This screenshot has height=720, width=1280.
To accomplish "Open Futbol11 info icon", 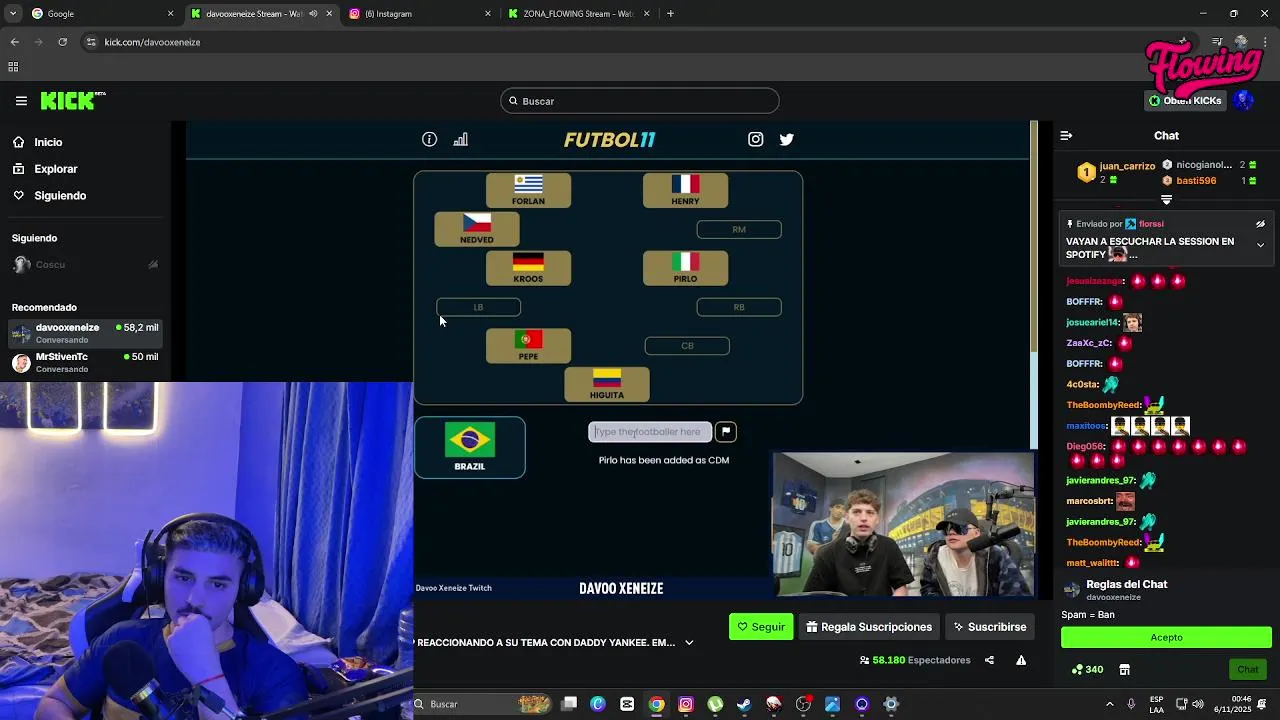I will click(429, 140).
